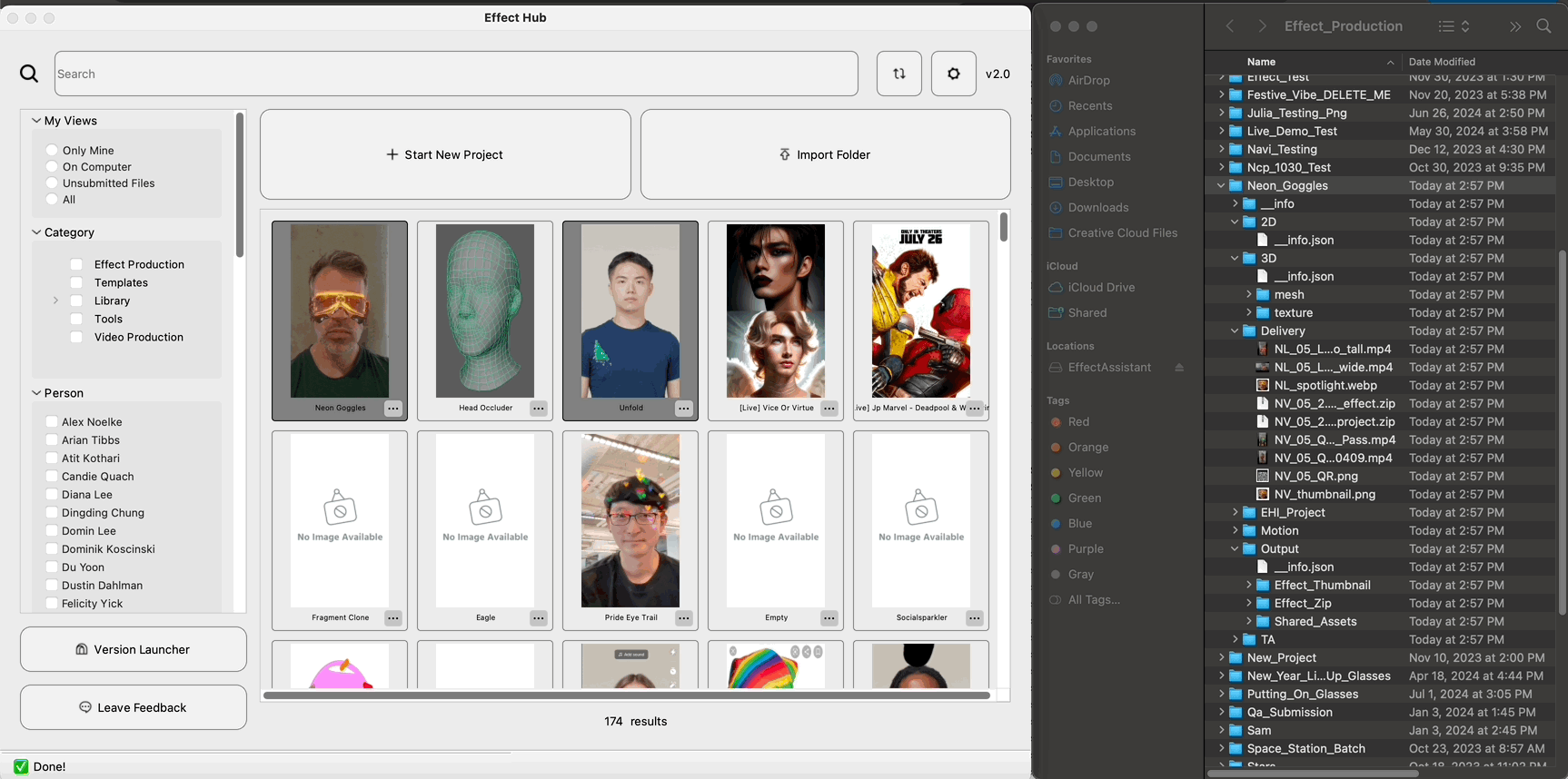This screenshot has width=1568, height=779.
Task: Open the Head Occluder card options menu
Action: tap(539, 409)
